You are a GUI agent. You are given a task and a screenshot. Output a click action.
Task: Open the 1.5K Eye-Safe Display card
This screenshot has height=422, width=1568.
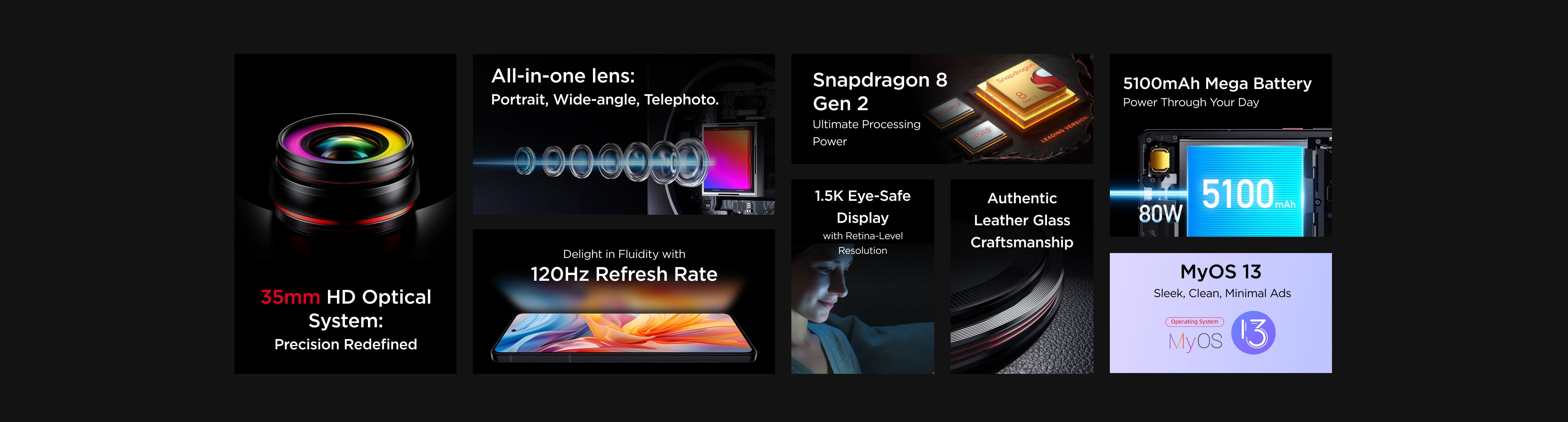point(862,276)
